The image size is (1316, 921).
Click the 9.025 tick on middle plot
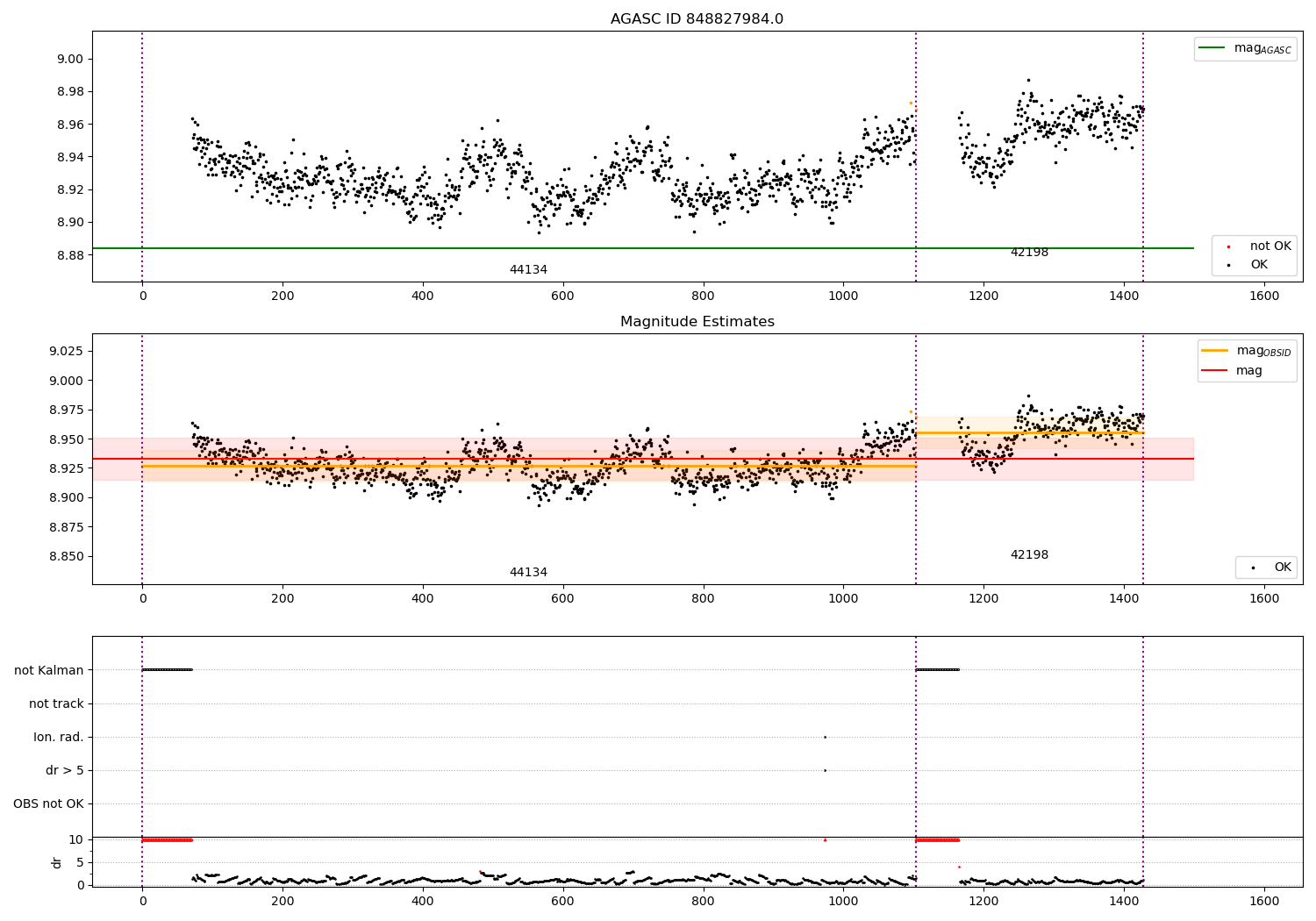66,351
